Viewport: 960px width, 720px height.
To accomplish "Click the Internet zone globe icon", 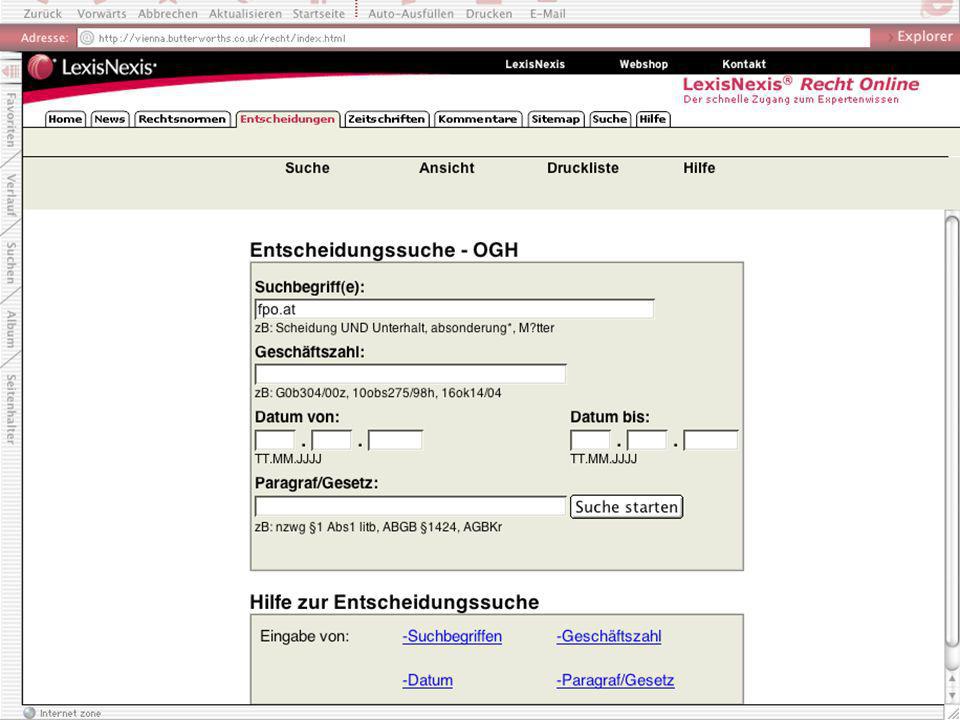I will point(29,713).
